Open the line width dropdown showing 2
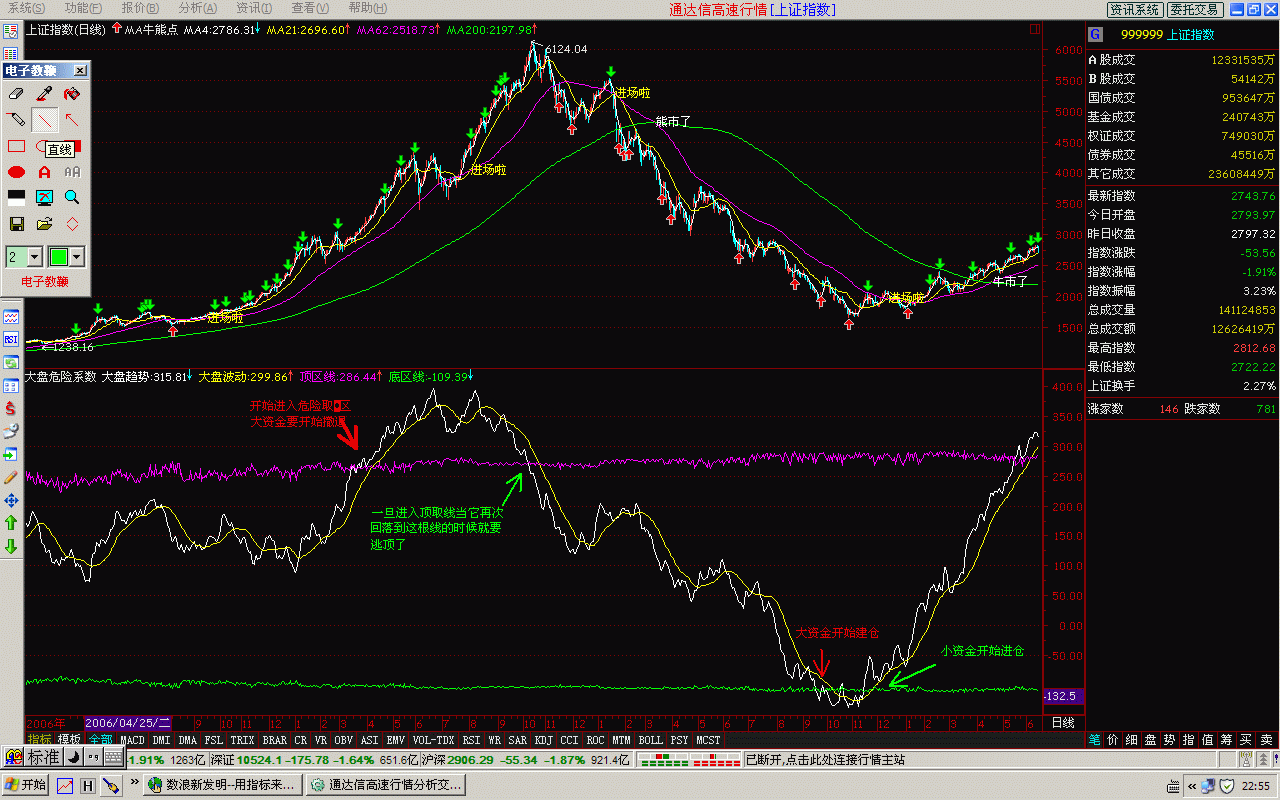 coord(36,257)
